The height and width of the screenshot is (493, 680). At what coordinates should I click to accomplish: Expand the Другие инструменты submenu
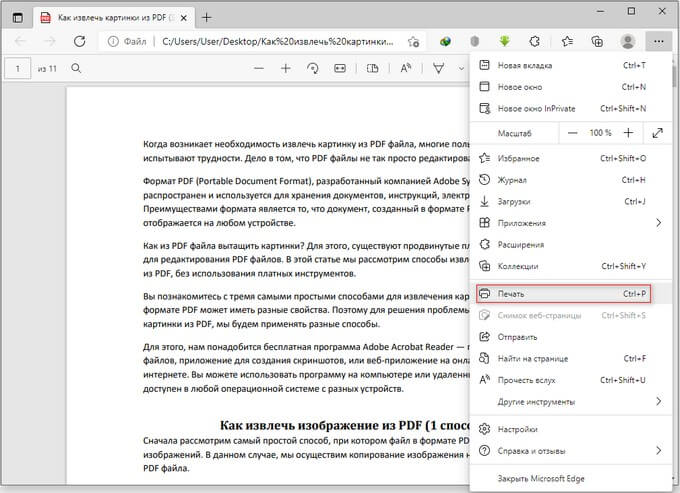click(x=571, y=402)
